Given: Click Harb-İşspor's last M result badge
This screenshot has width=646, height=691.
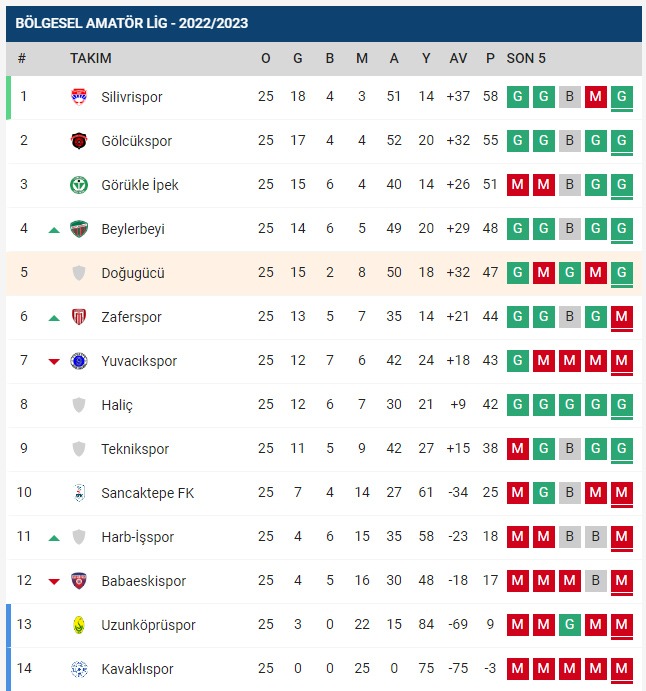Looking at the screenshot, I should point(622,536).
